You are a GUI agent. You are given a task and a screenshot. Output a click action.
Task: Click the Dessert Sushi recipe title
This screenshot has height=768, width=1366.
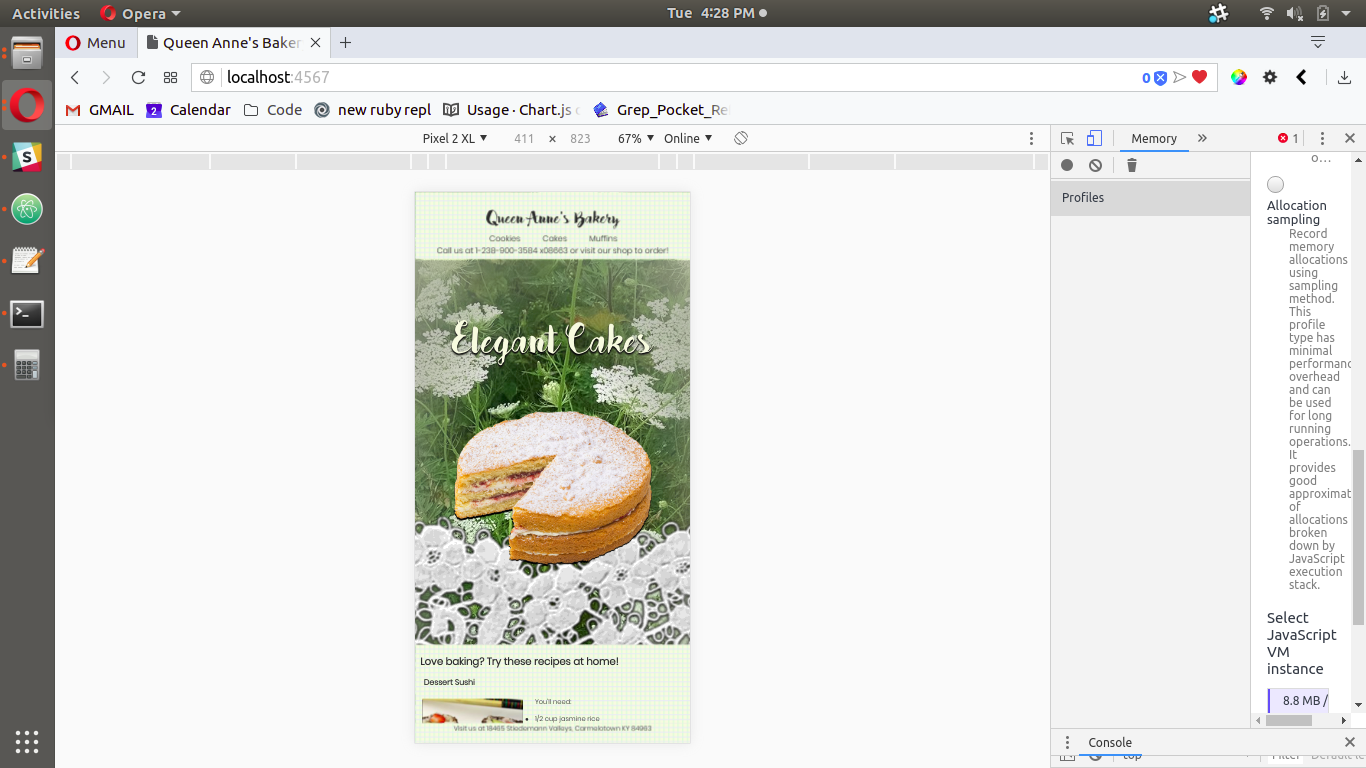(x=449, y=682)
